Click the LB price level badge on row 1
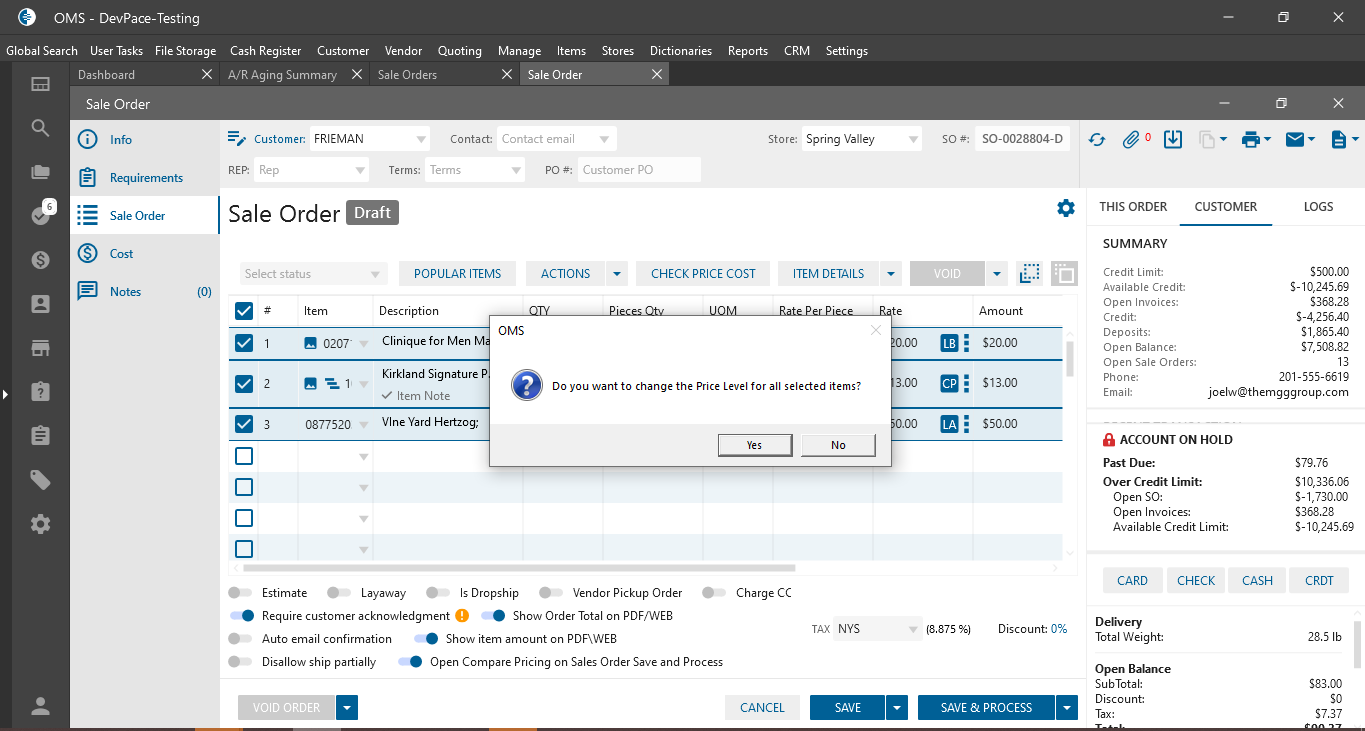Image resolution: width=1365 pixels, height=731 pixels. click(x=949, y=343)
